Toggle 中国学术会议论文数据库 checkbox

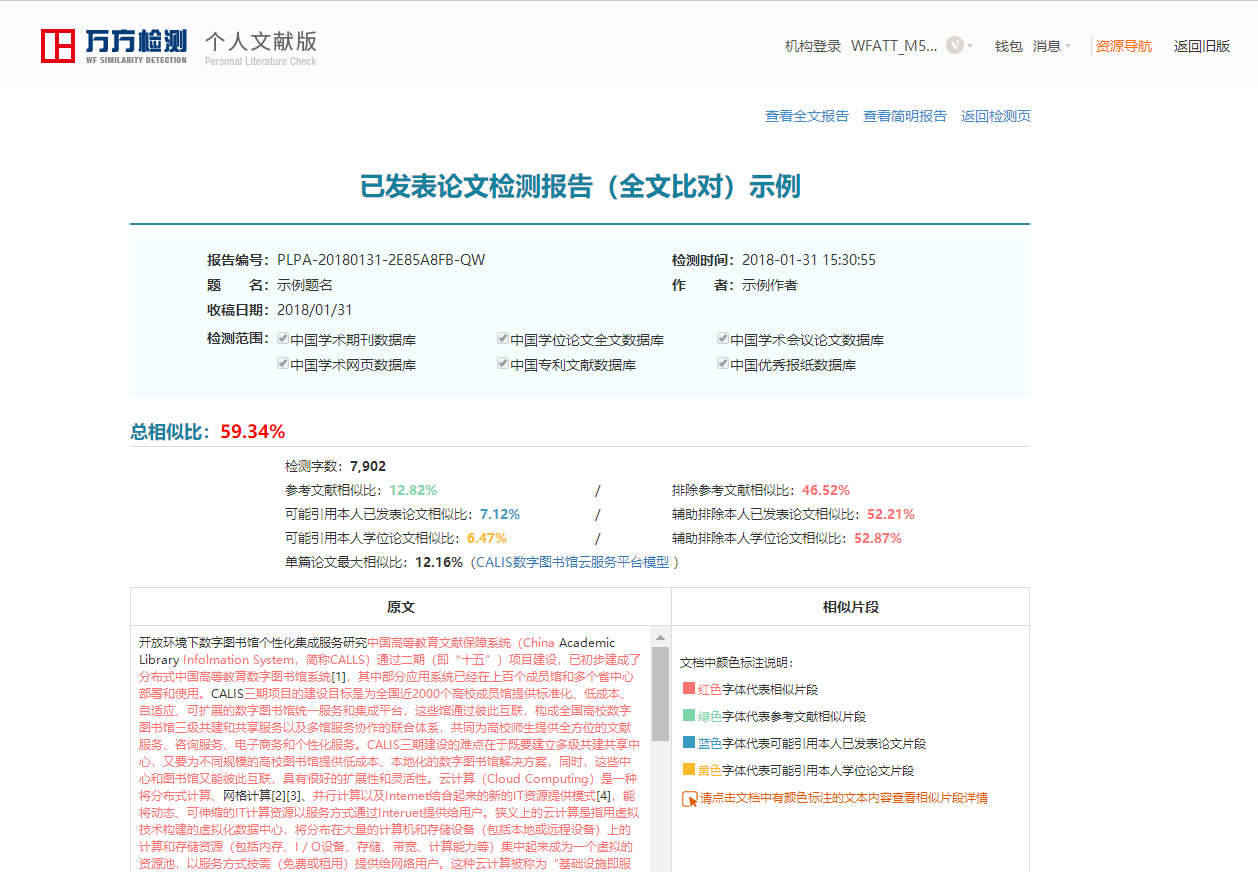(723, 339)
